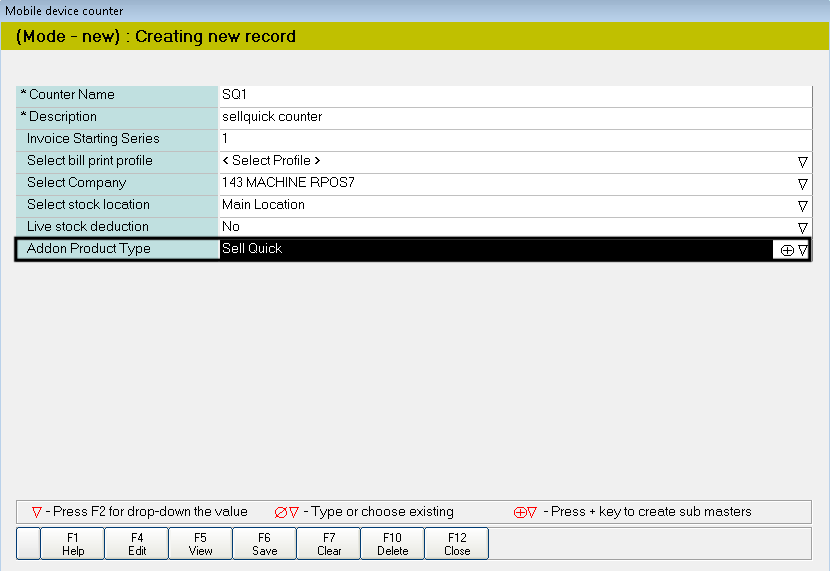Click the plus icon to create sub master

[787, 250]
